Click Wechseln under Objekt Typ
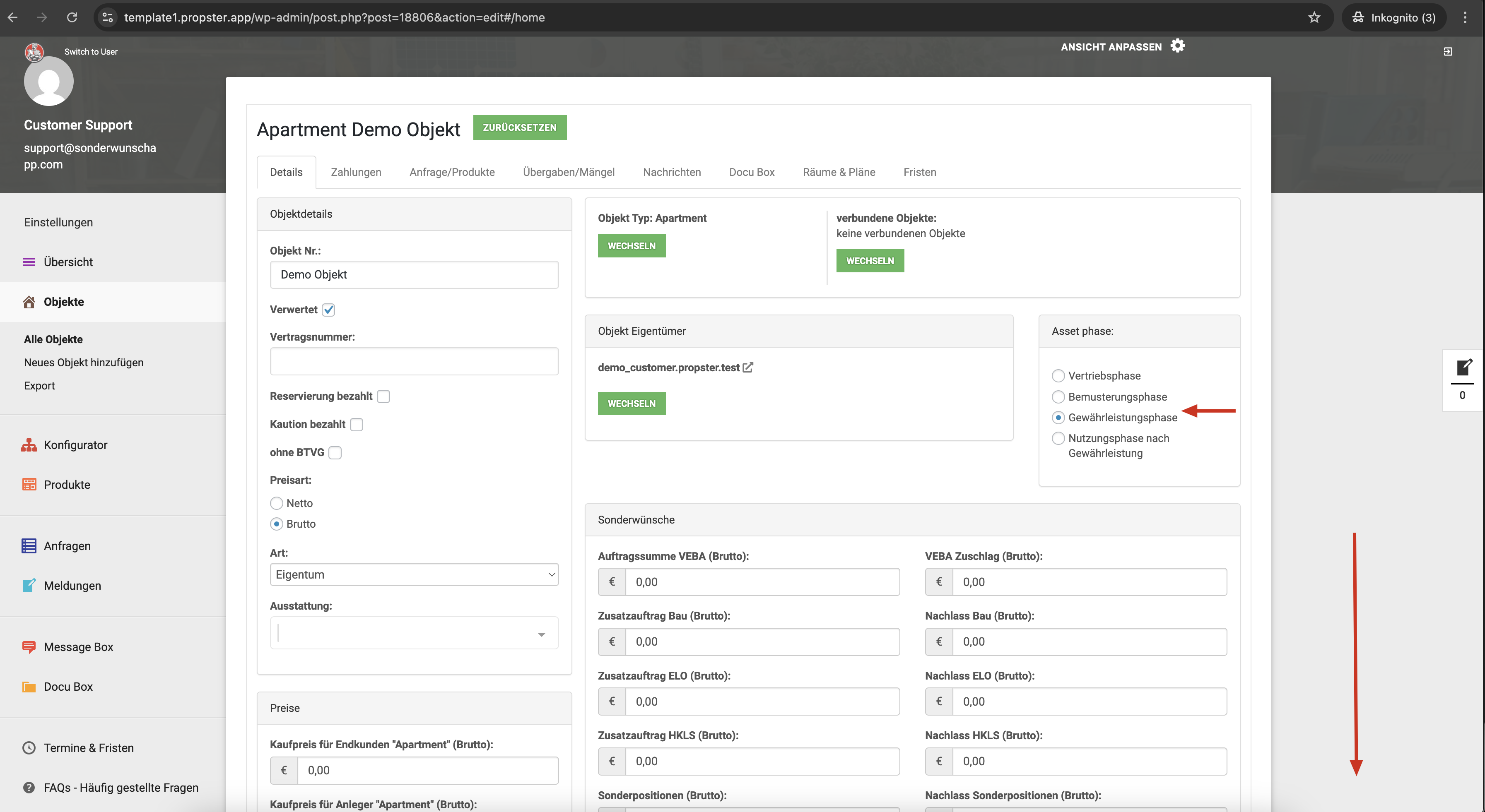Screen dimensions: 1485x812 631,245
